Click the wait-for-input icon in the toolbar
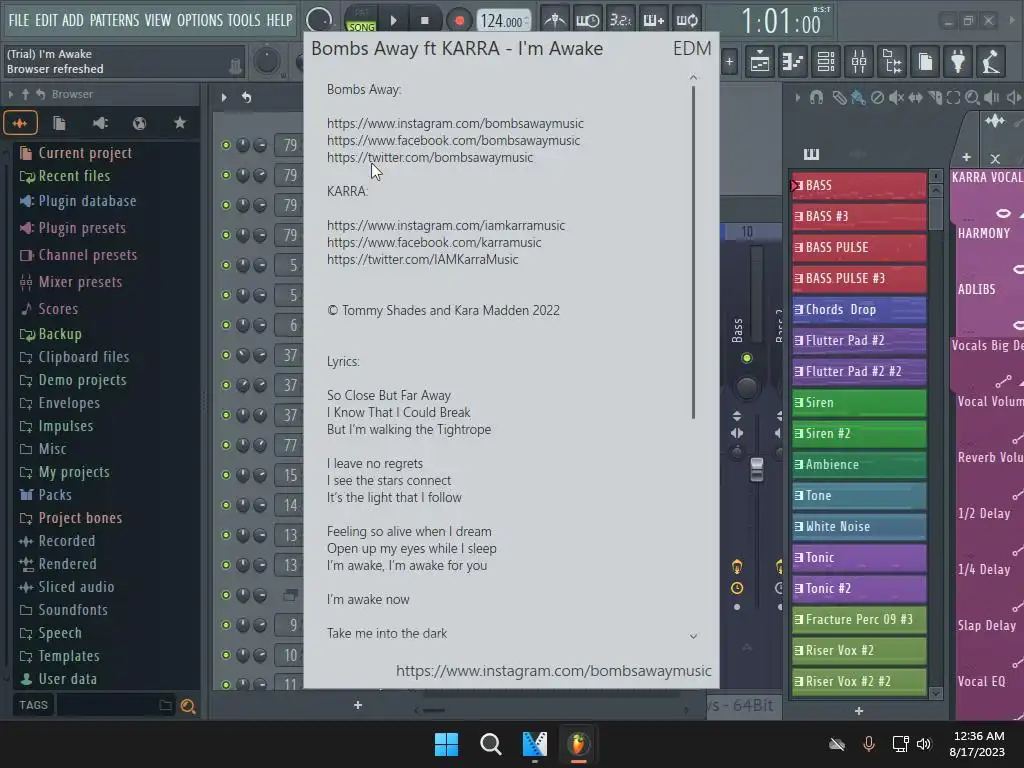The width and height of the screenshot is (1024, 768). (587, 20)
